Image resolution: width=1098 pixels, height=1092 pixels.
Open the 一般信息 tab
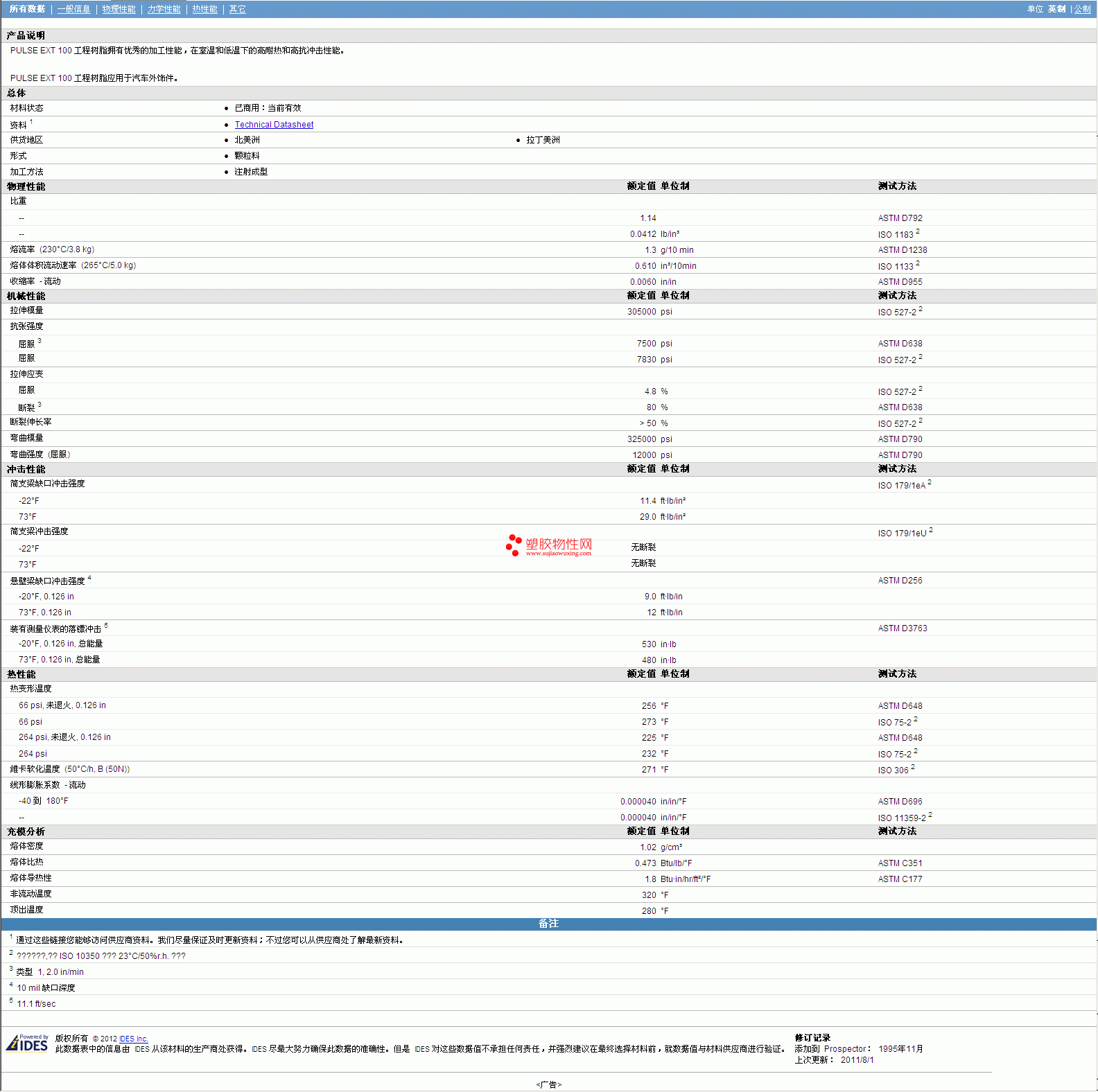[73, 9]
